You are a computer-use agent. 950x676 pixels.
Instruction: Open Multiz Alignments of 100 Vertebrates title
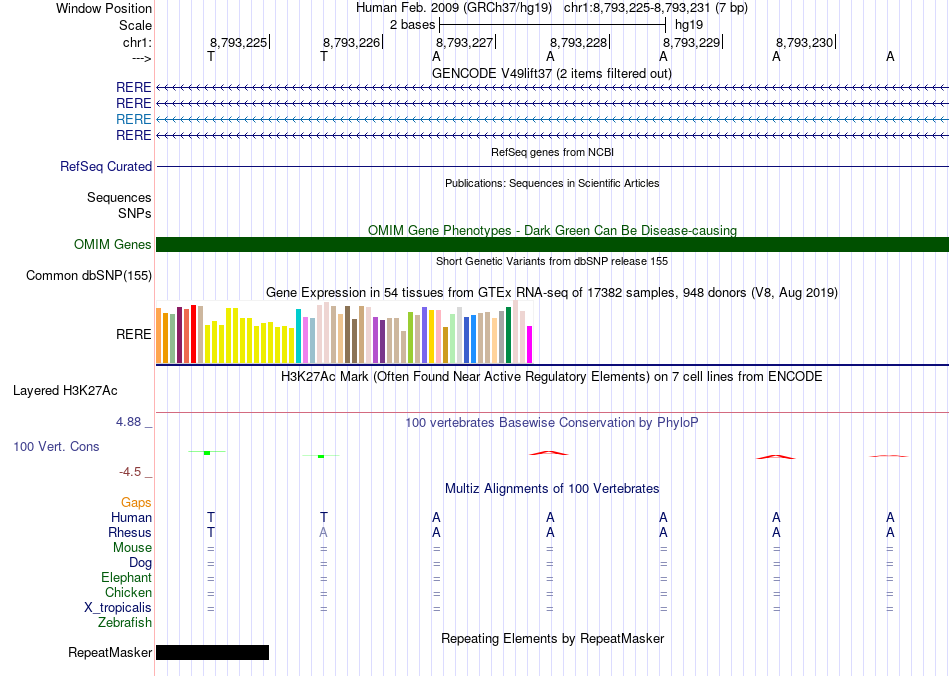(552, 489)
